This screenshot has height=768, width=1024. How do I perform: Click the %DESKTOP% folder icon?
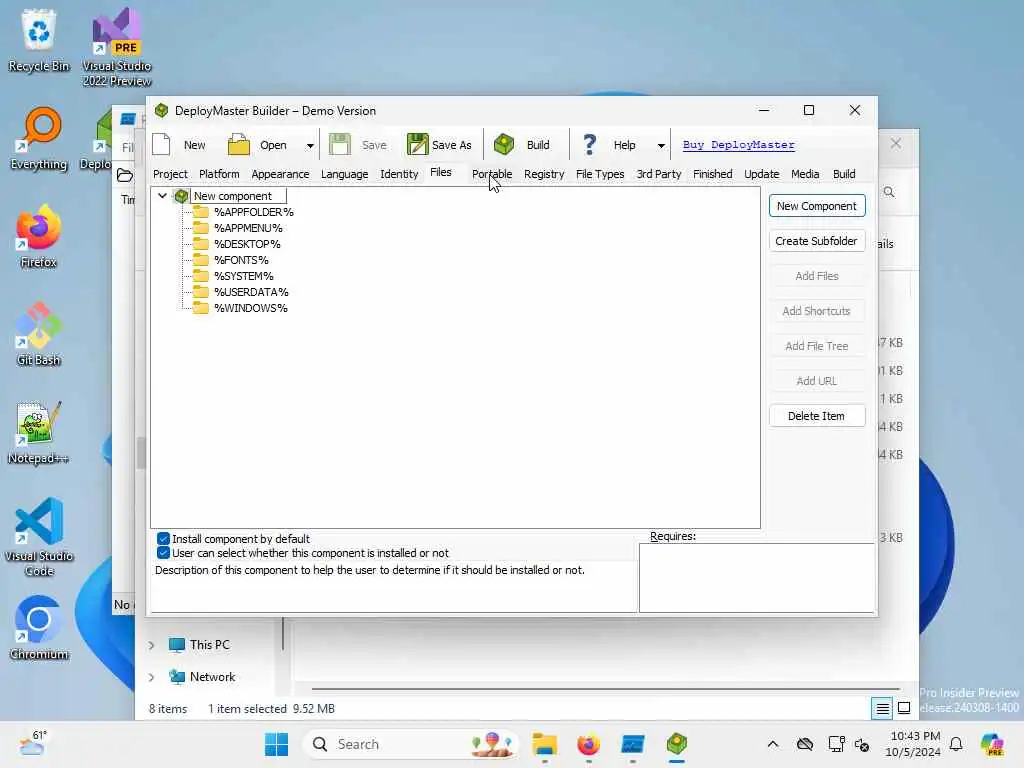click(x=200, y=244)
